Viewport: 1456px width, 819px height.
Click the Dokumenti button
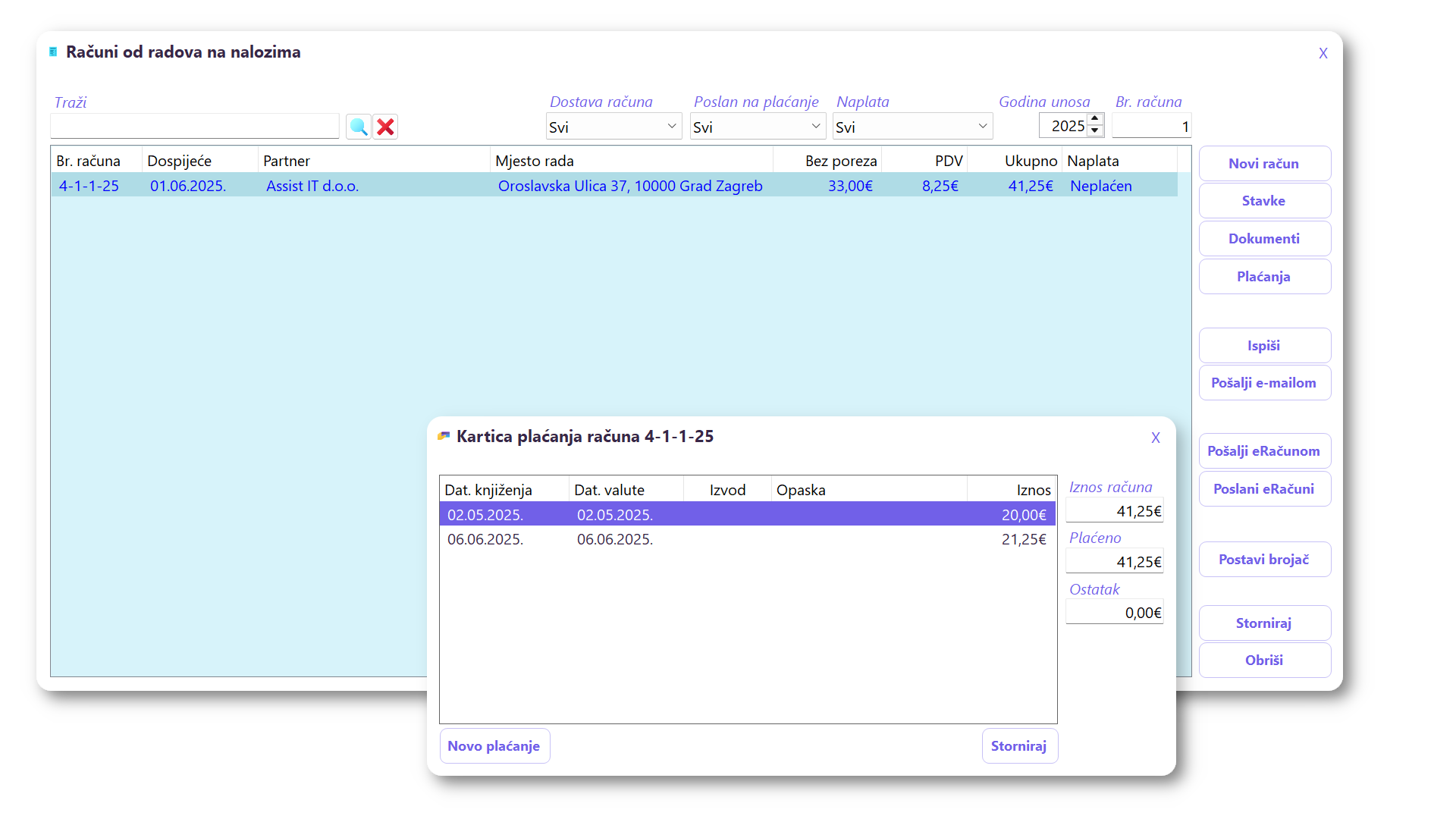click(x=1263, y=239)
